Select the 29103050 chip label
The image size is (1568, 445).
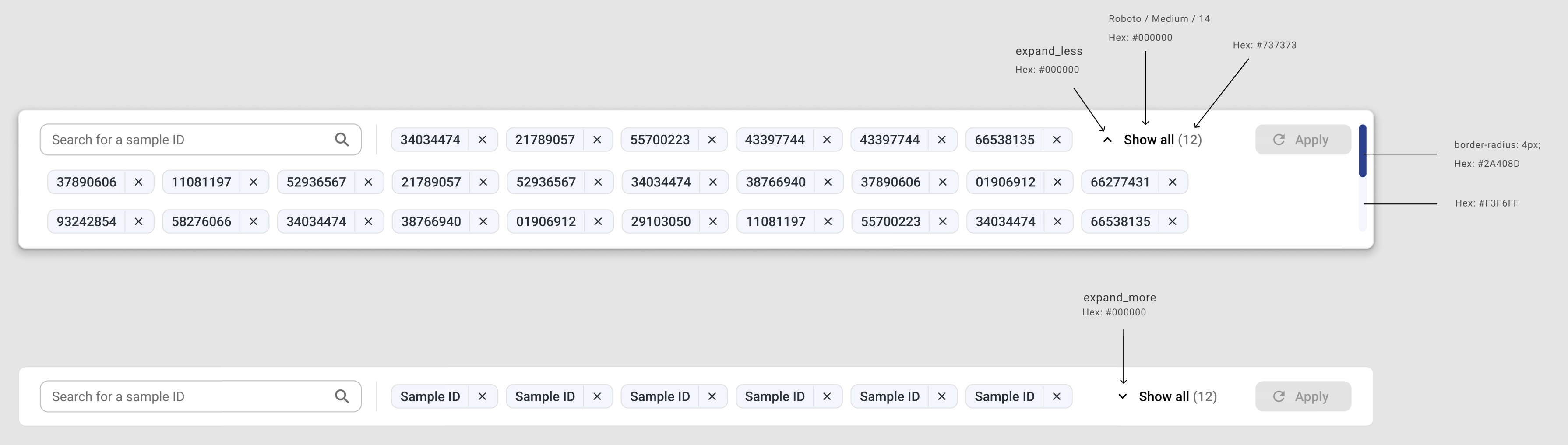(660, 221)
